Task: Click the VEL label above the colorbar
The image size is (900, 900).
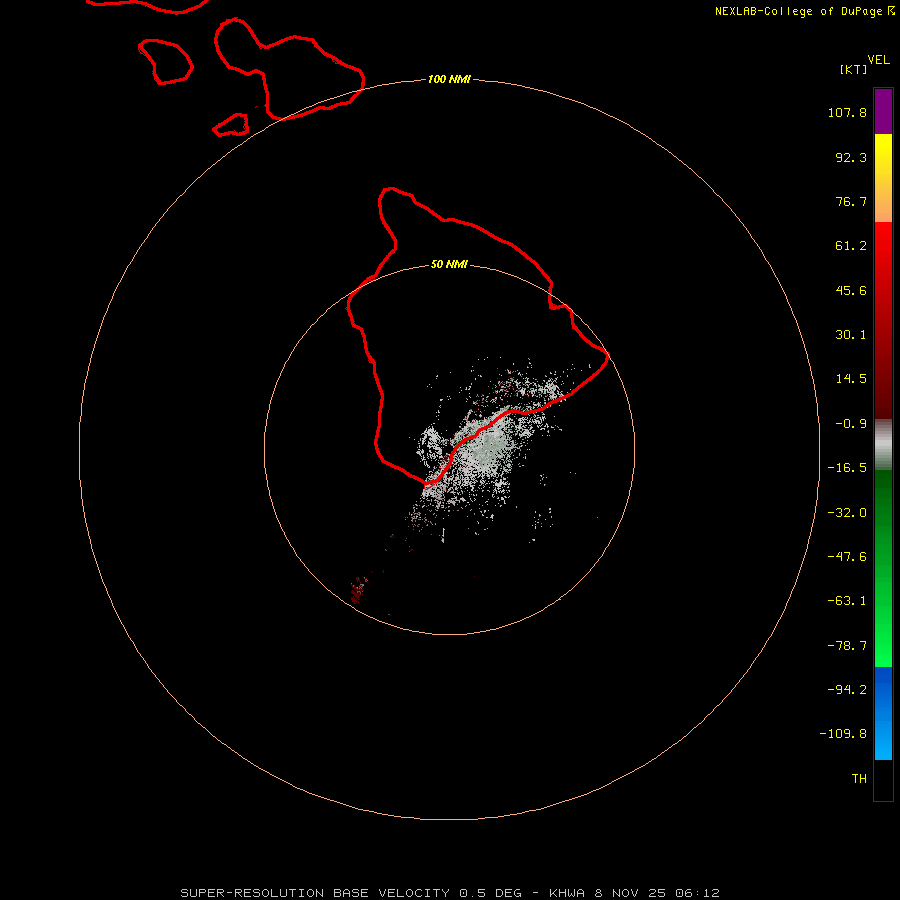Action: coord(878,60)
